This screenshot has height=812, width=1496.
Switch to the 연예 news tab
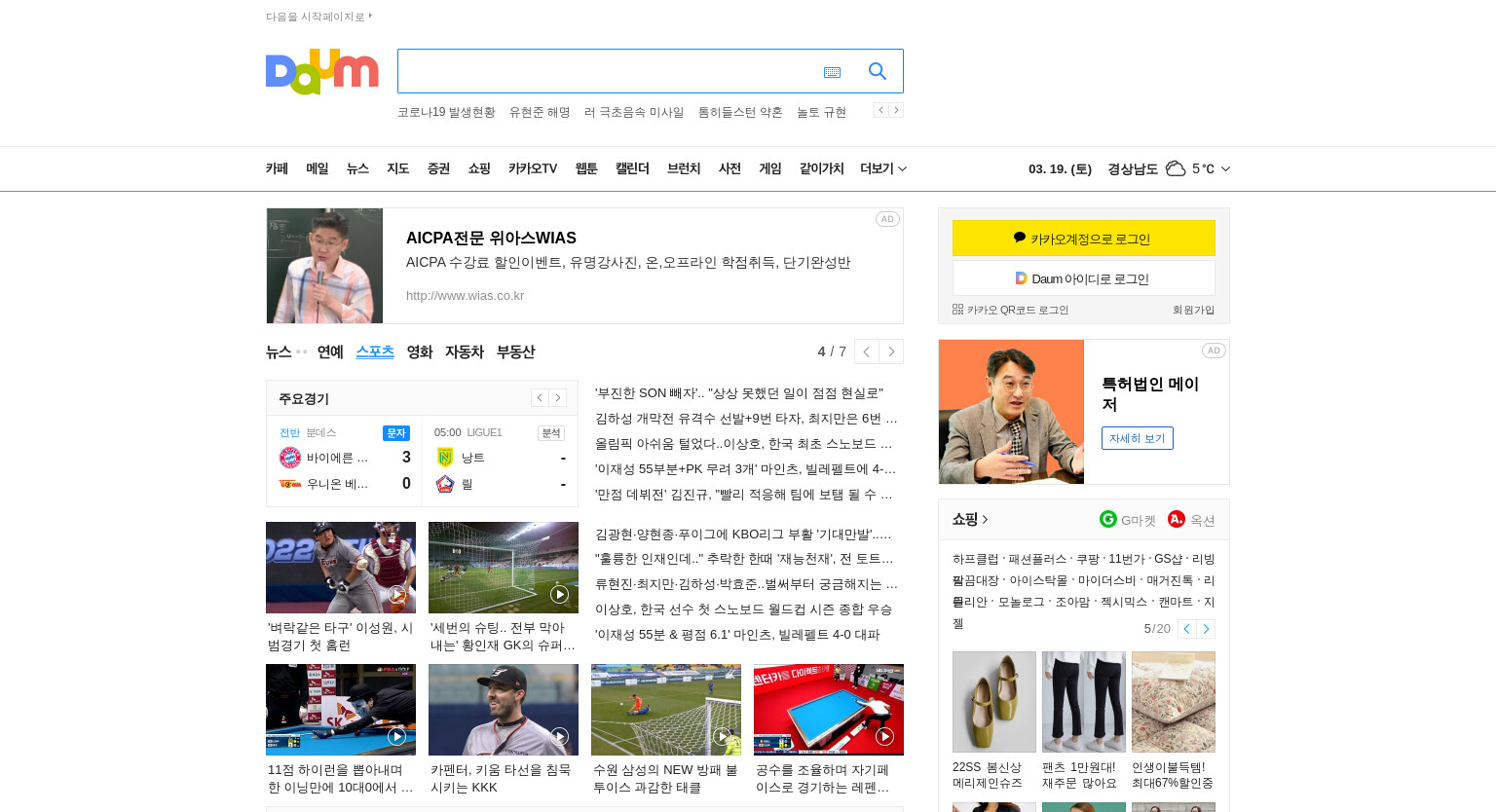(x=330, y=351)
